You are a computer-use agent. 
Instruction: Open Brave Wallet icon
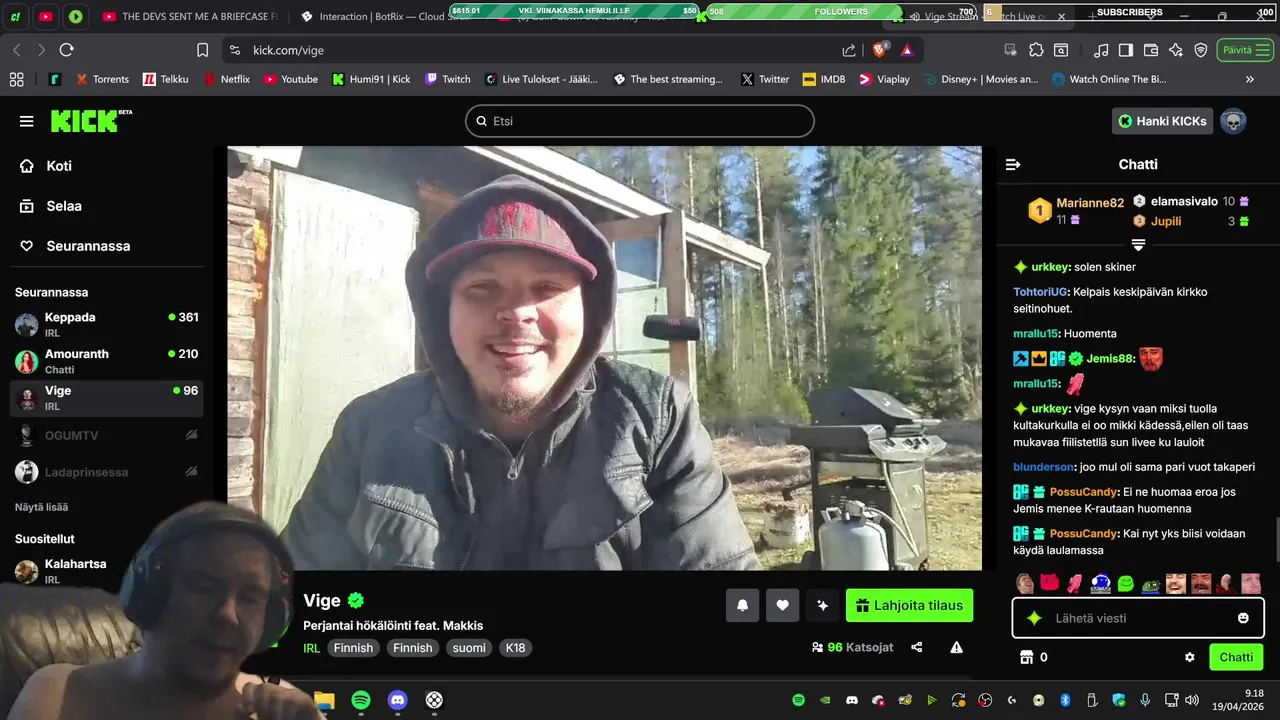point(1150,50)
